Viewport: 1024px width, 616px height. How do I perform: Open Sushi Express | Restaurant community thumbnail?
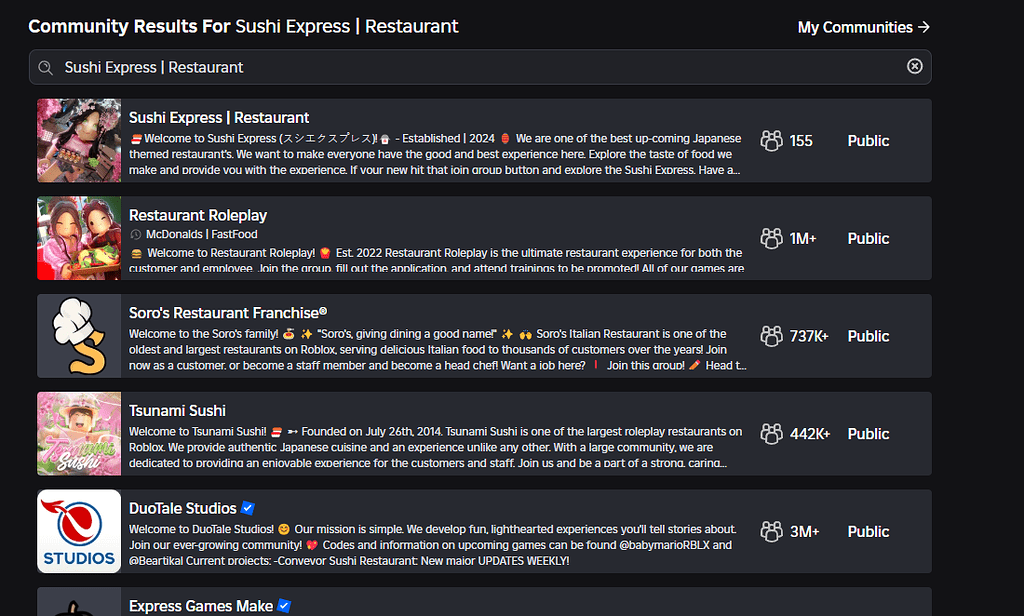pos(79,140)
